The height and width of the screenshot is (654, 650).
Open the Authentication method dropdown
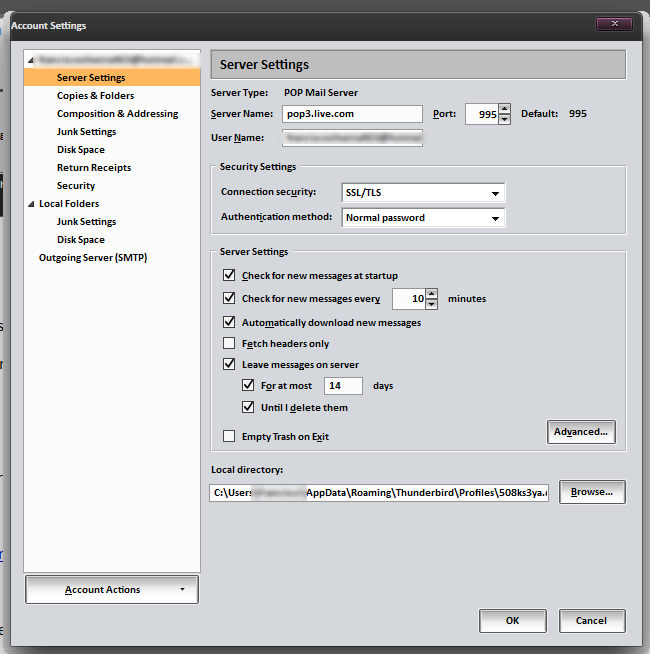pyautogui.click(x=423, y=218)
